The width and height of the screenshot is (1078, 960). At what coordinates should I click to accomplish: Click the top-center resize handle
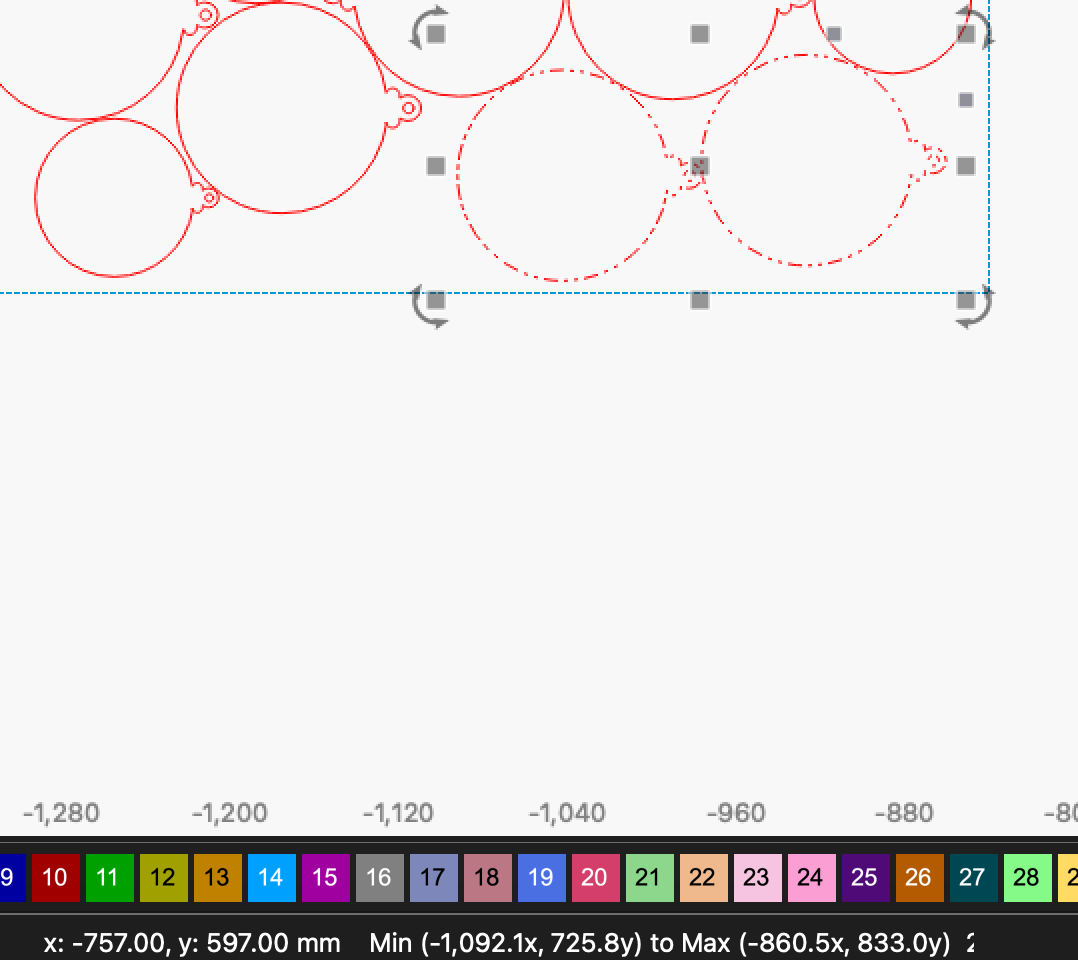(700, 34)
